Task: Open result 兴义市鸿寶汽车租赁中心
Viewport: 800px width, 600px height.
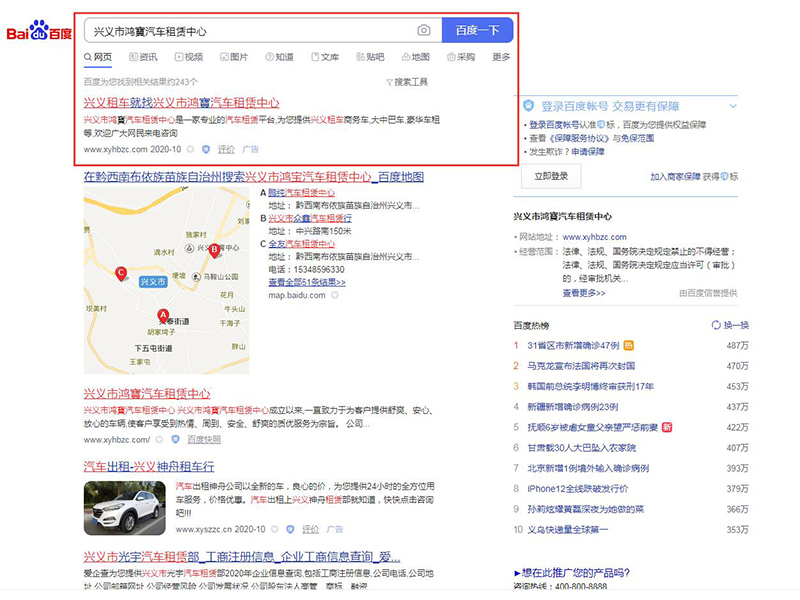Action: click(147, 393)
